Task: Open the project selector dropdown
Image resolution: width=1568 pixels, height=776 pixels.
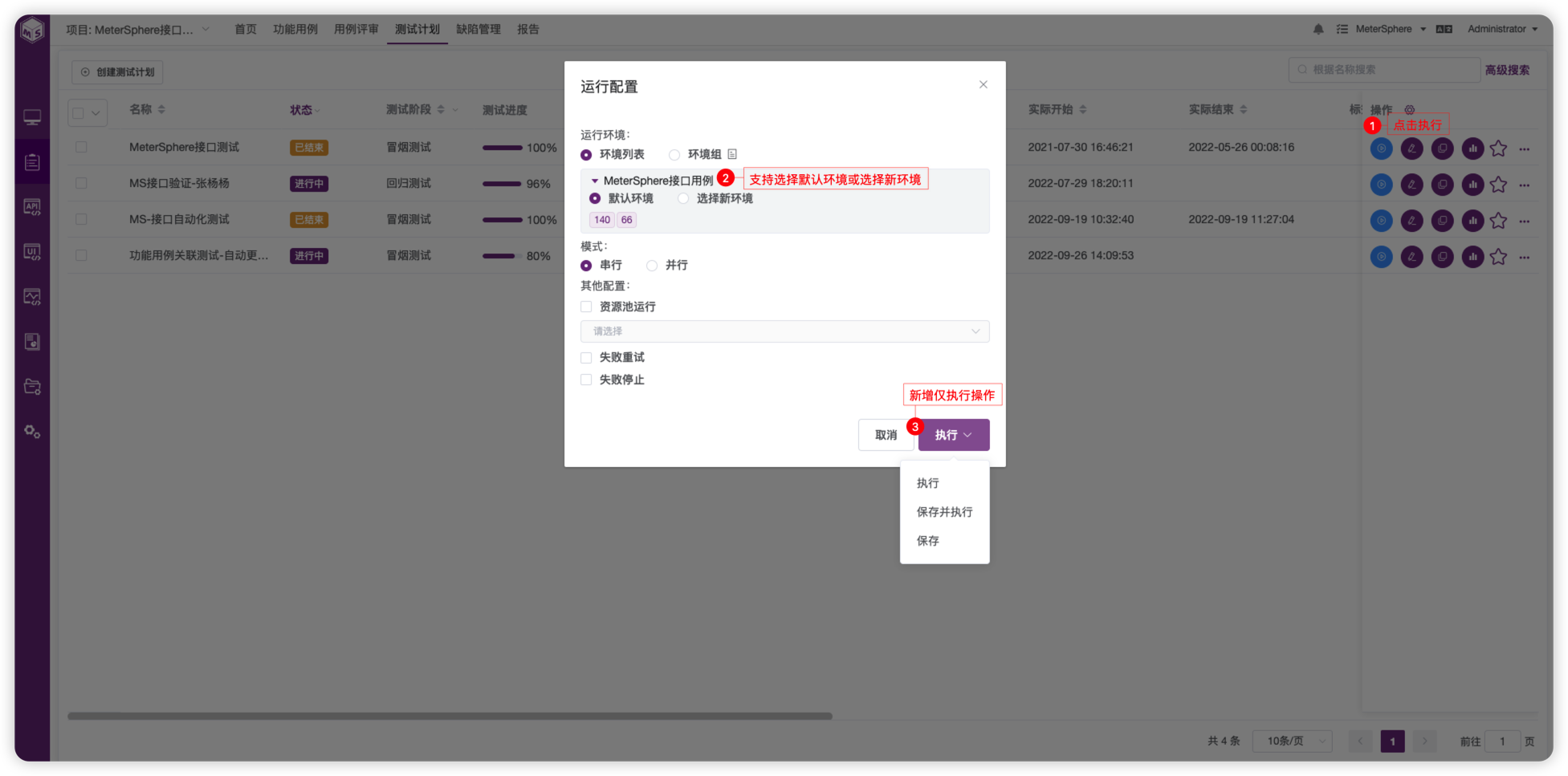Action: coord(137,30)
